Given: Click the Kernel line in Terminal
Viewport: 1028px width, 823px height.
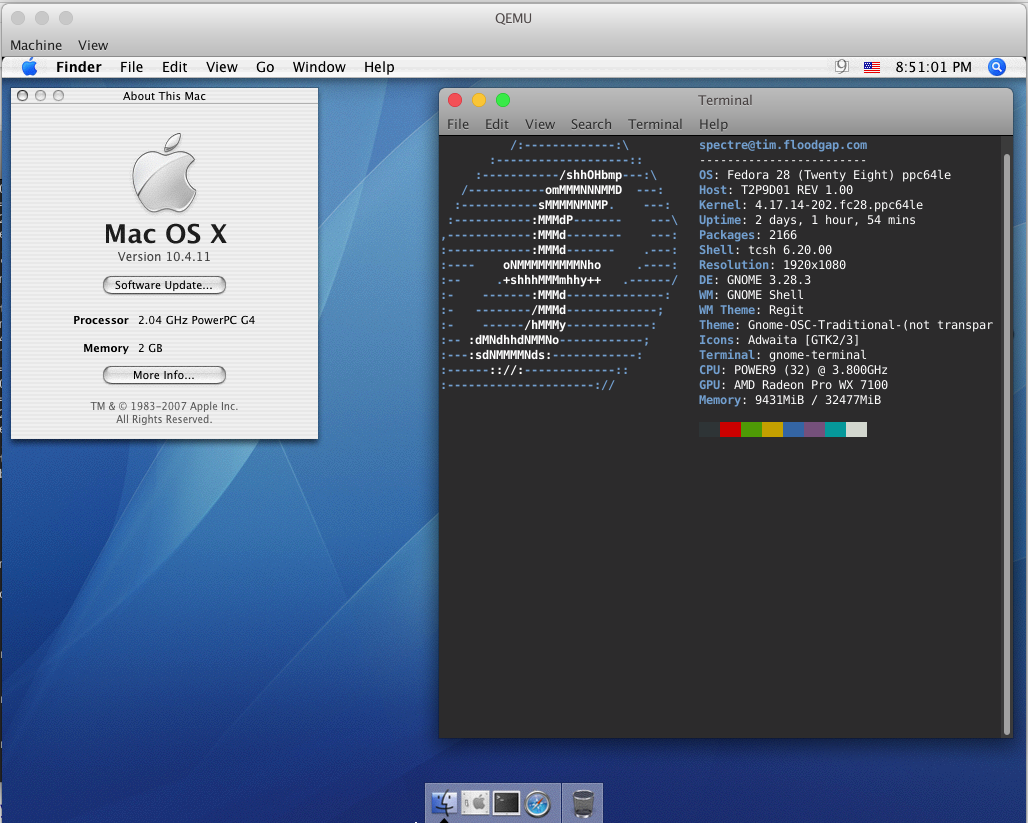Looking at the screenshot, I should (811, 205).
